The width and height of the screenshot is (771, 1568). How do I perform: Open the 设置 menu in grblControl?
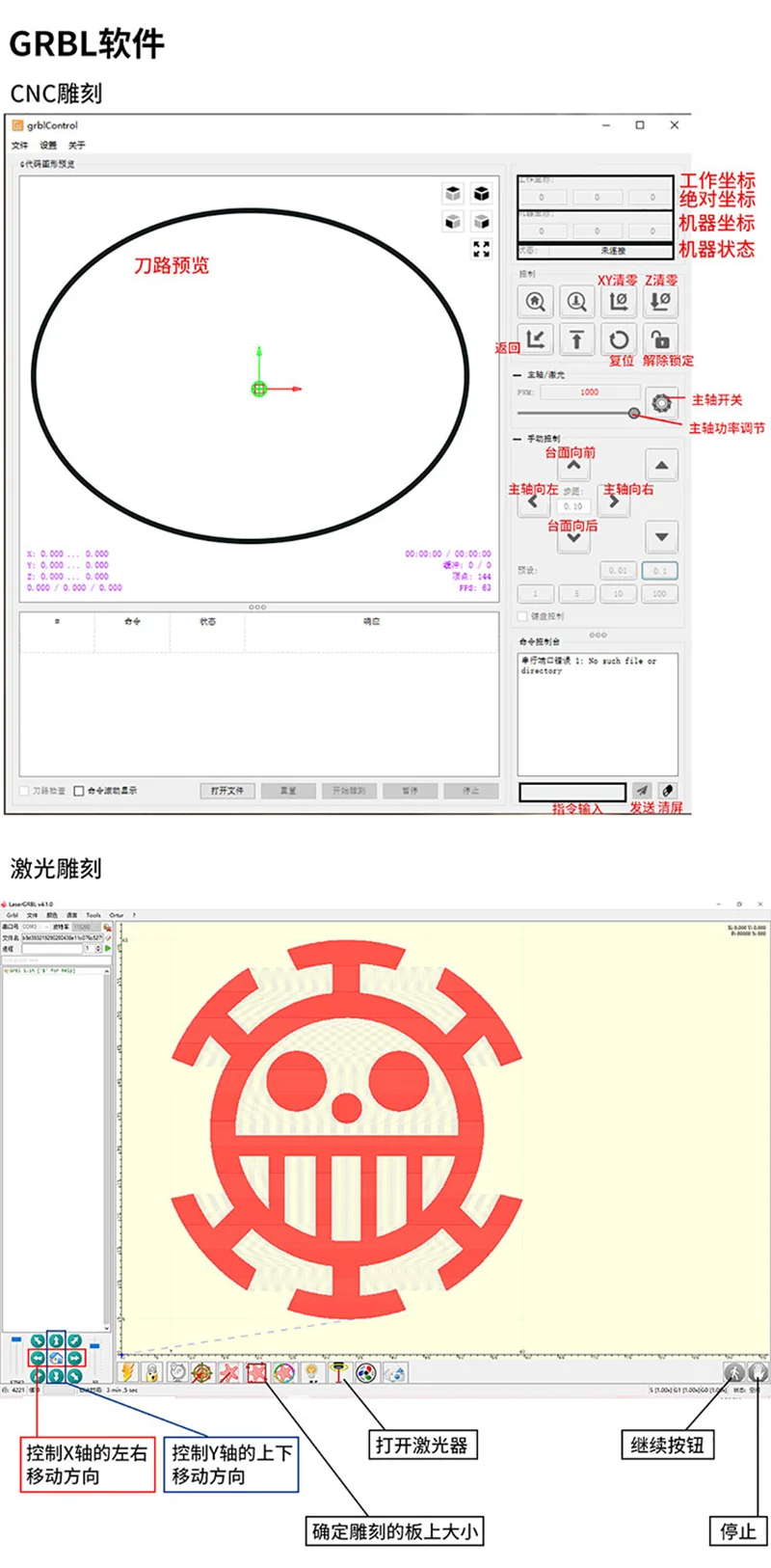click(48, 146)
